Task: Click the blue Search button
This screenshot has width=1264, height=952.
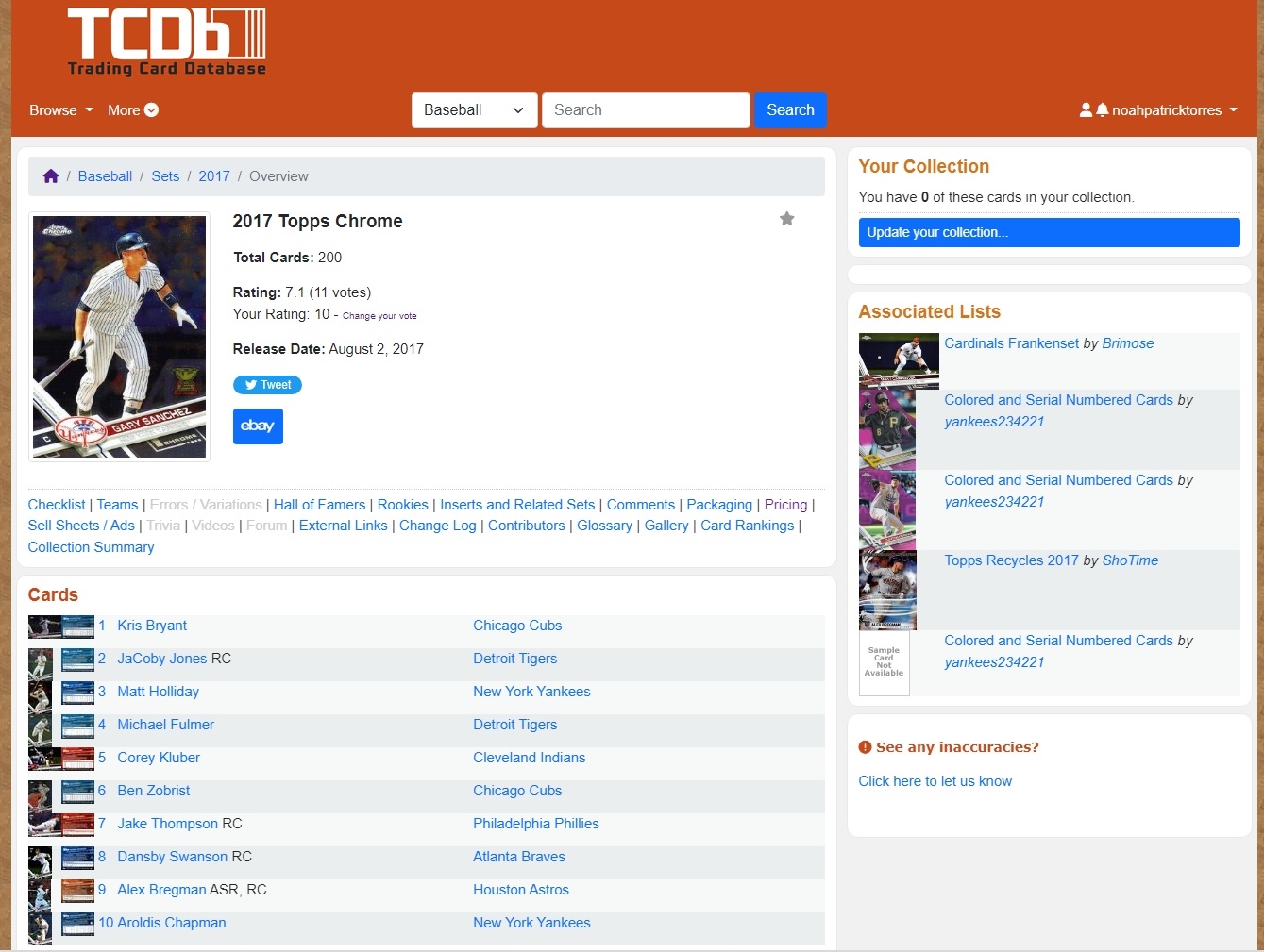Action: 790,110
